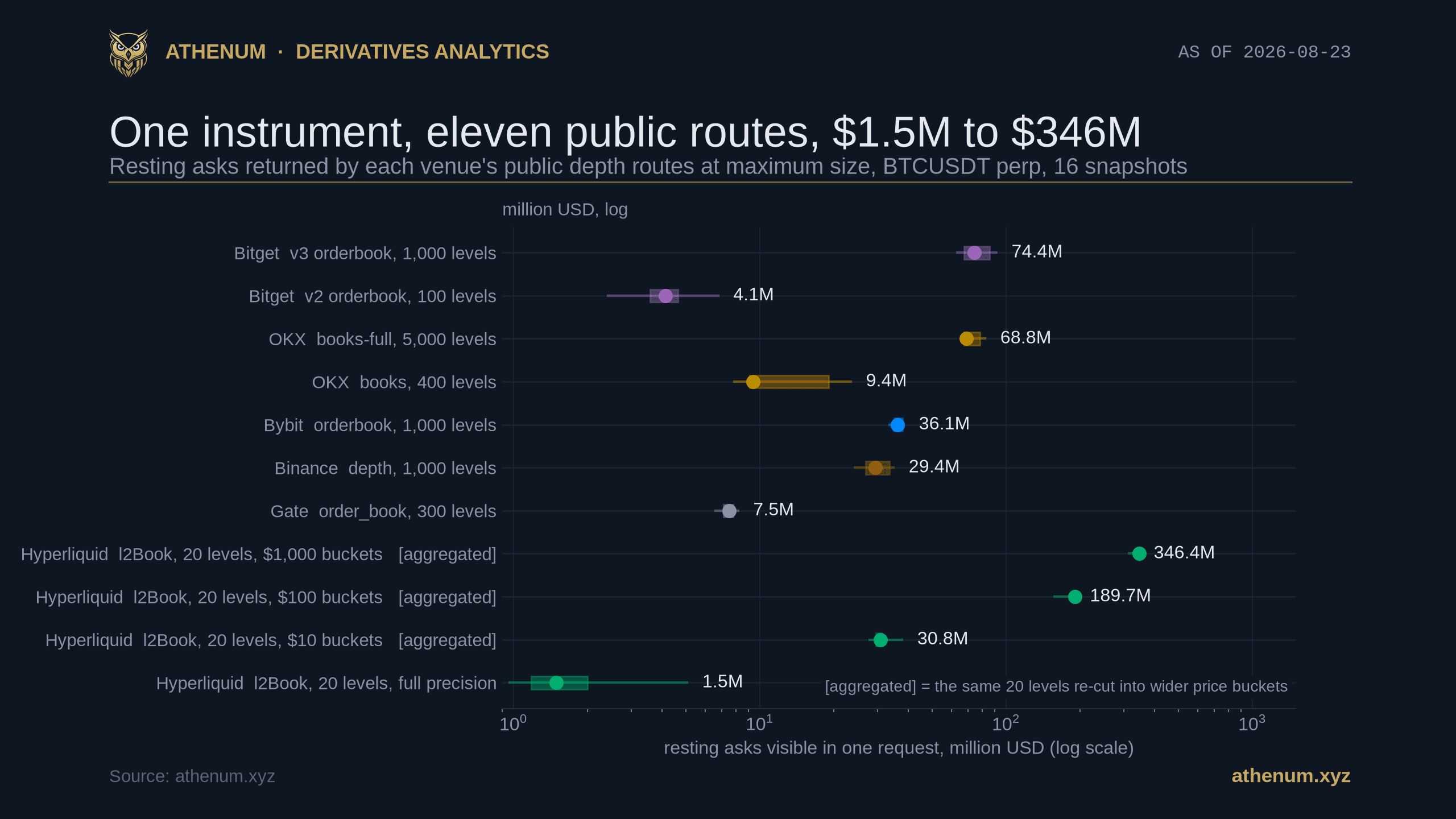Click the 68.8M value label

[x=1025, y=337]
